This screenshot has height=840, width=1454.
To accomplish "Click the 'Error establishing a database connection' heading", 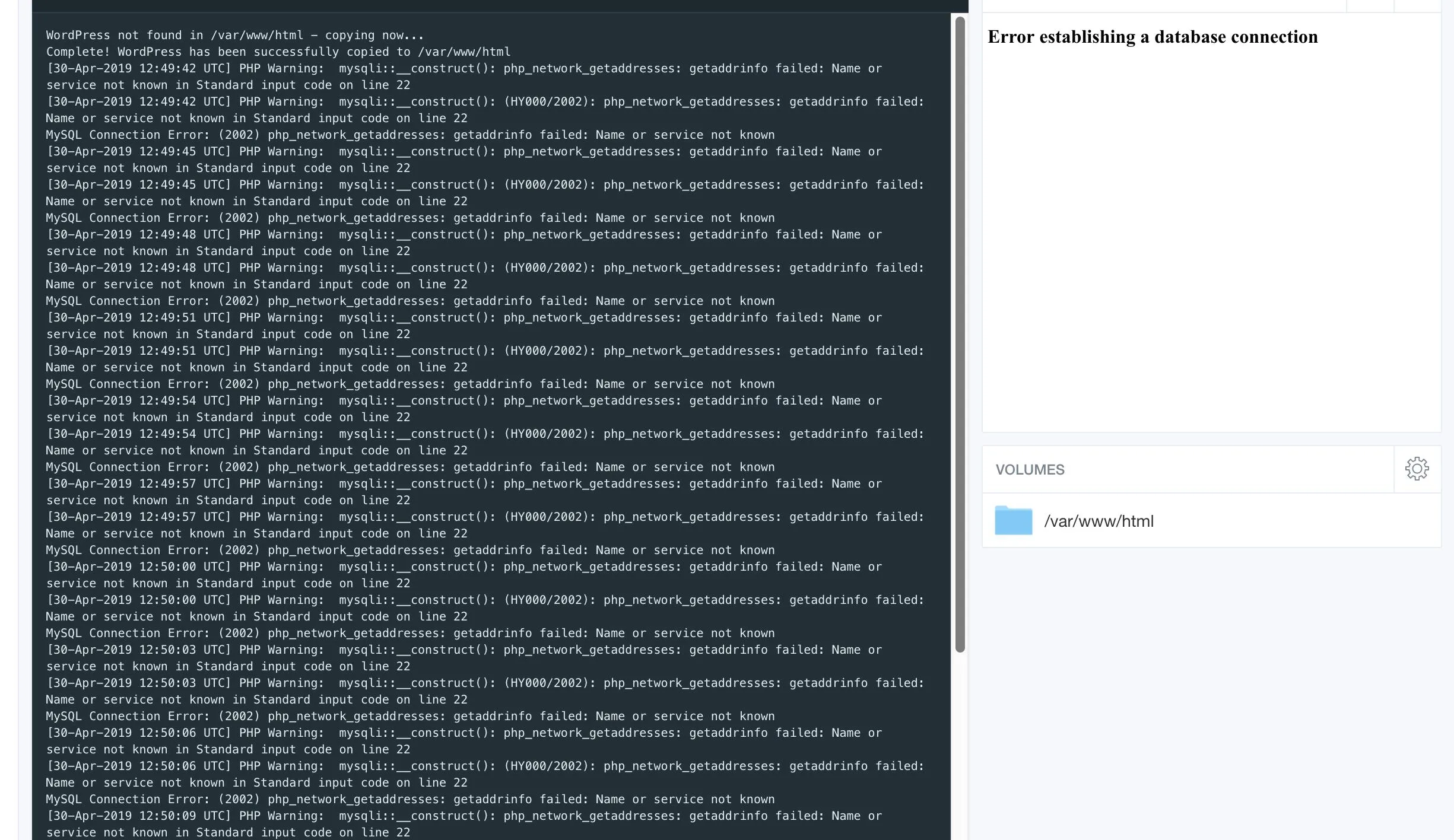I will click(1152, 37).
